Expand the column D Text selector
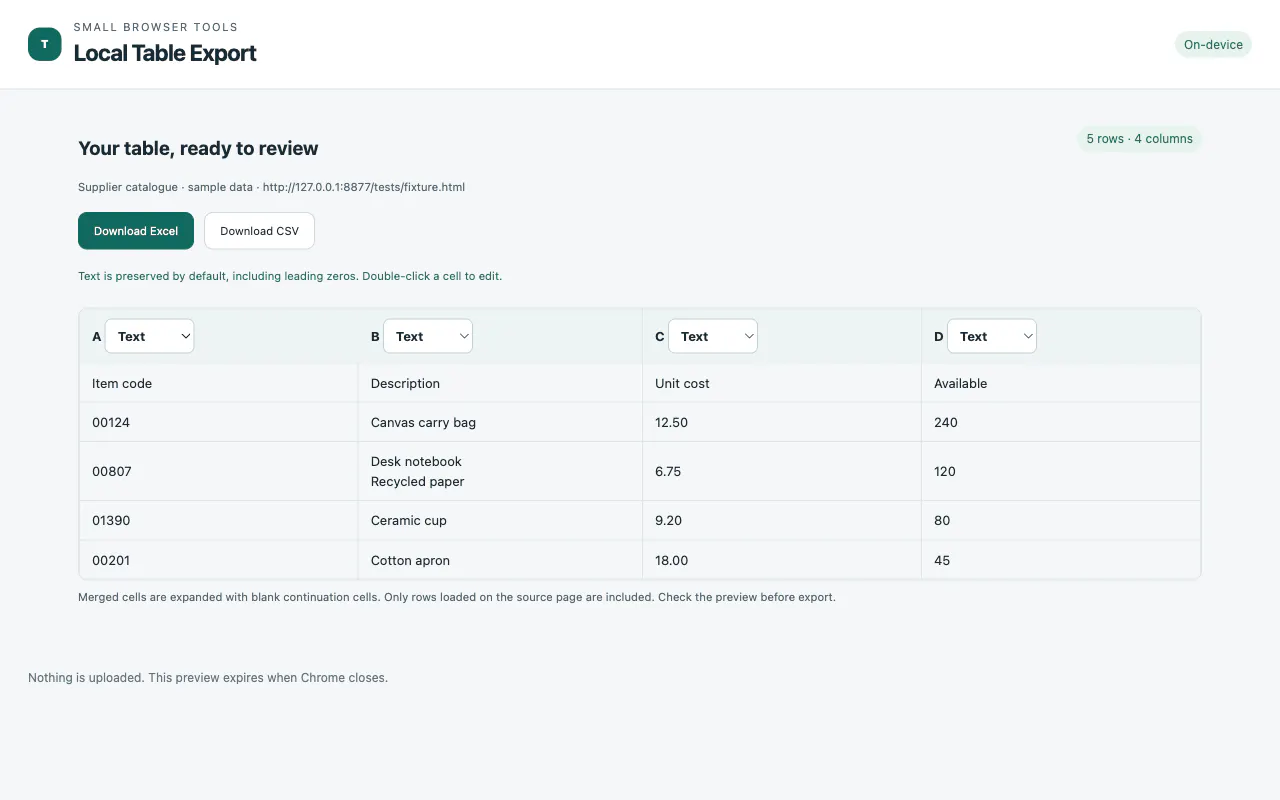Viewport: 1280px width, 800px height. pos(992,336)
